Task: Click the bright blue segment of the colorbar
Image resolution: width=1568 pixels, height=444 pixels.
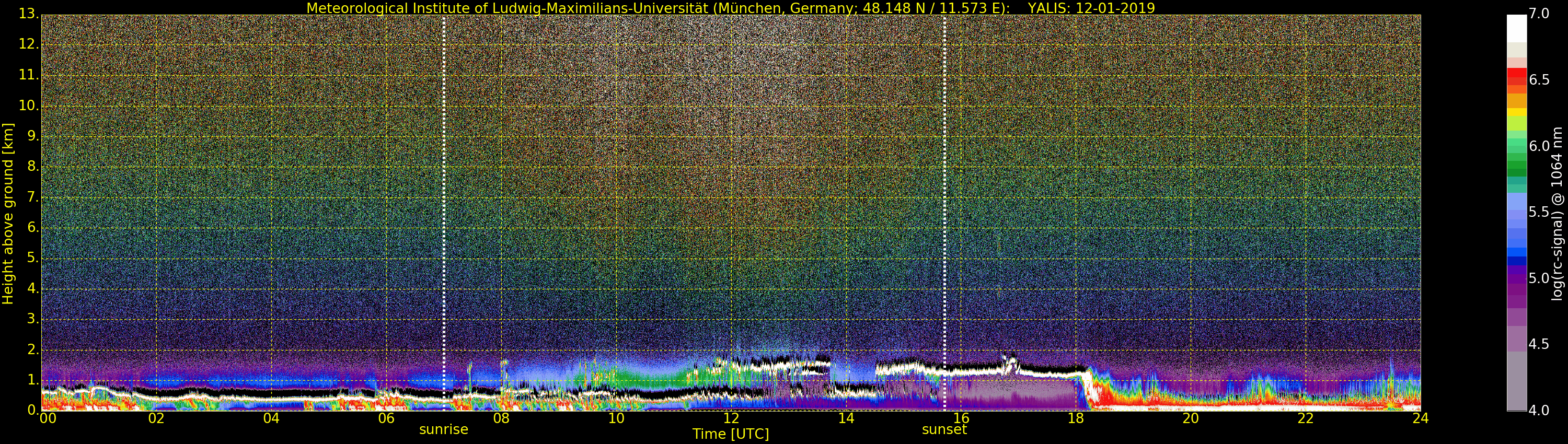Action: coord(1517,252)
